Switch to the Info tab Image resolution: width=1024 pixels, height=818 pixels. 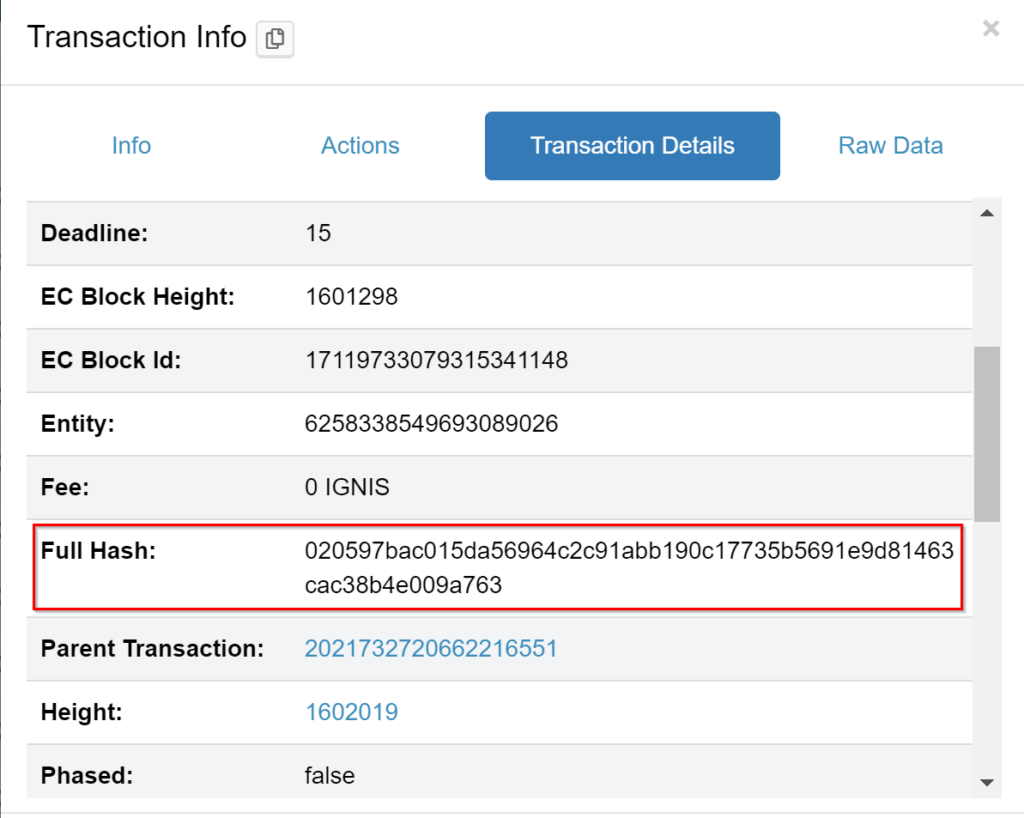pyautogui.click(x=131, y=146)
